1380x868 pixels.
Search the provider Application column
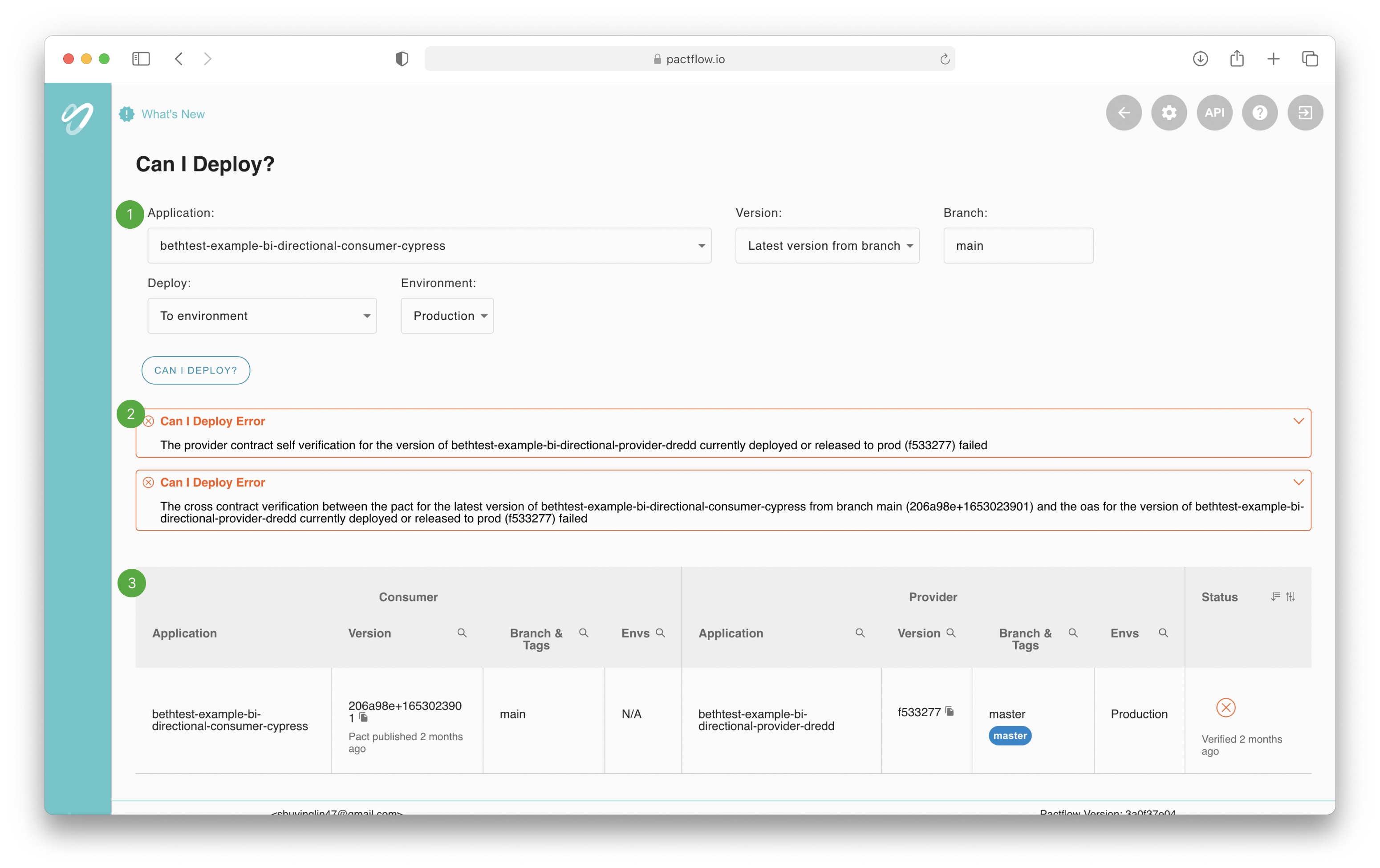pyautogui.click(x=860, y=633)
